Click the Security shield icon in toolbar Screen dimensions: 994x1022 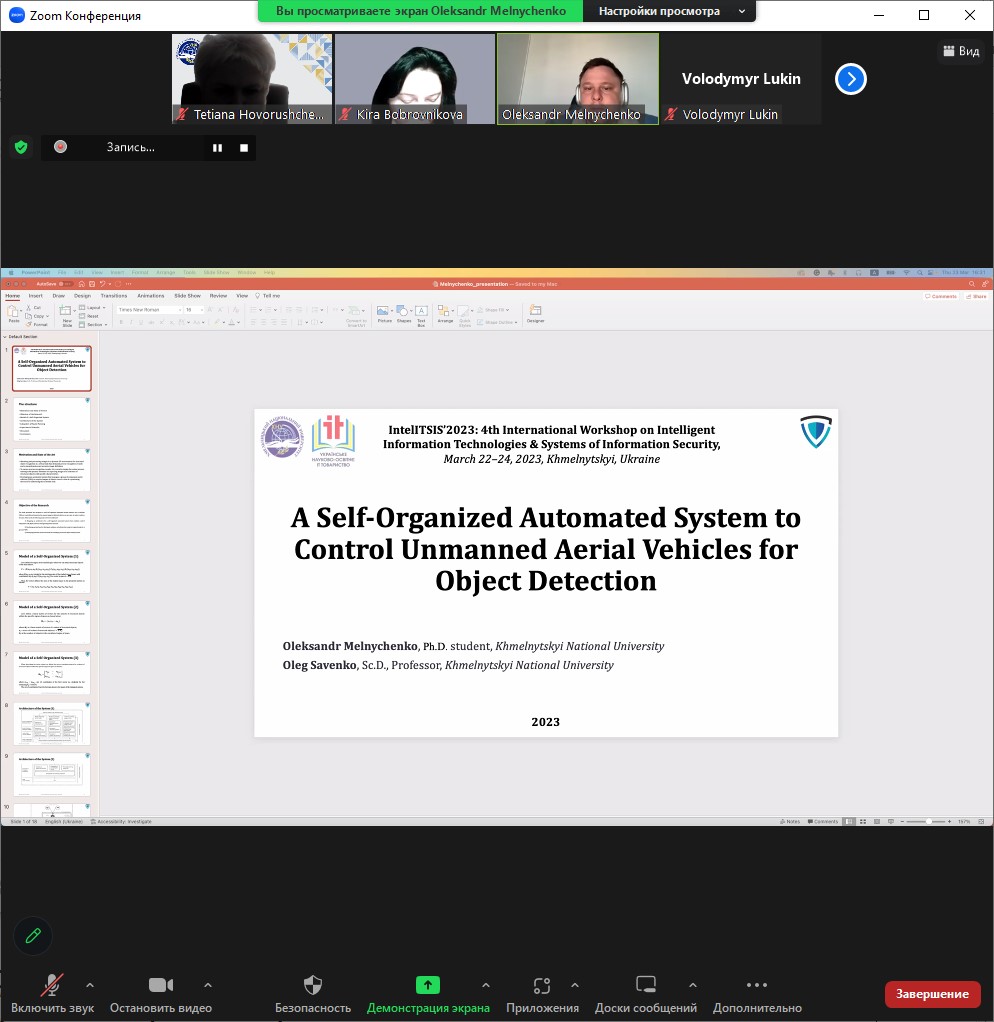(313, 985)
